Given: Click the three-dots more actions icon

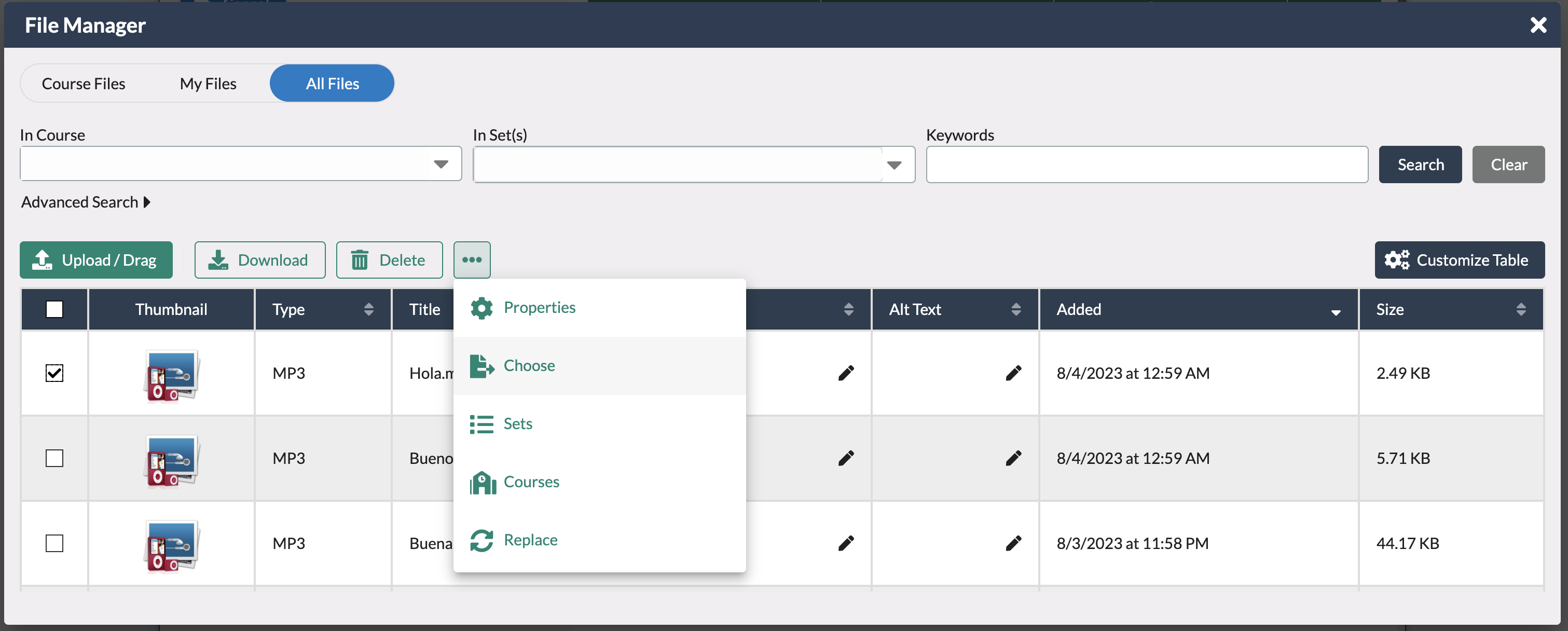Looking at the screenshot, I should tap(472, 260).
